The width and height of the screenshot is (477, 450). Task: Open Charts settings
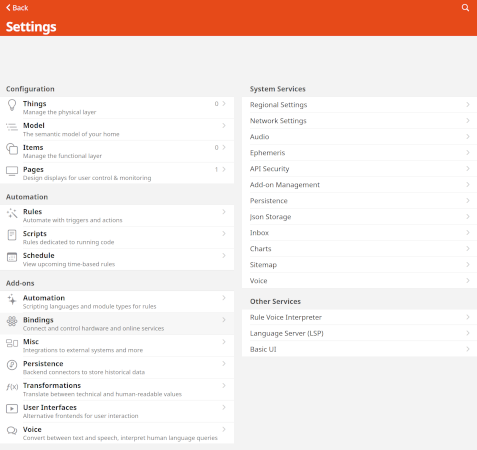359,249
